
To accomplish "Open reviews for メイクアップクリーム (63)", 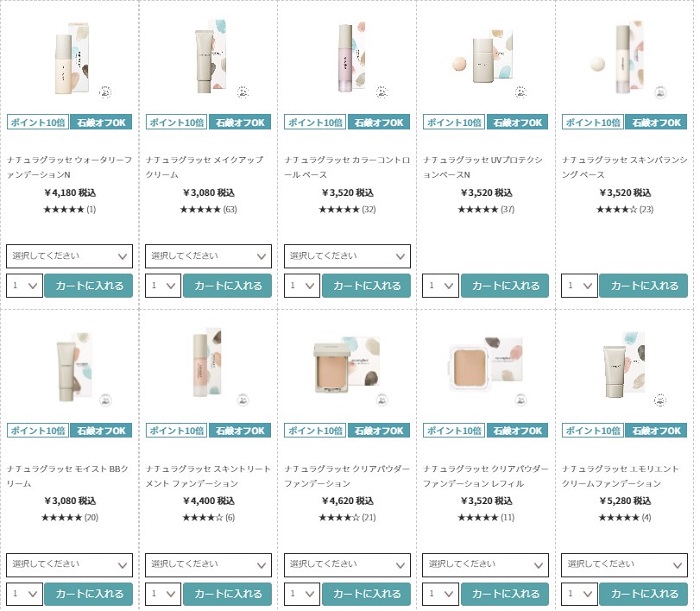I will click(x=208, y=209).
